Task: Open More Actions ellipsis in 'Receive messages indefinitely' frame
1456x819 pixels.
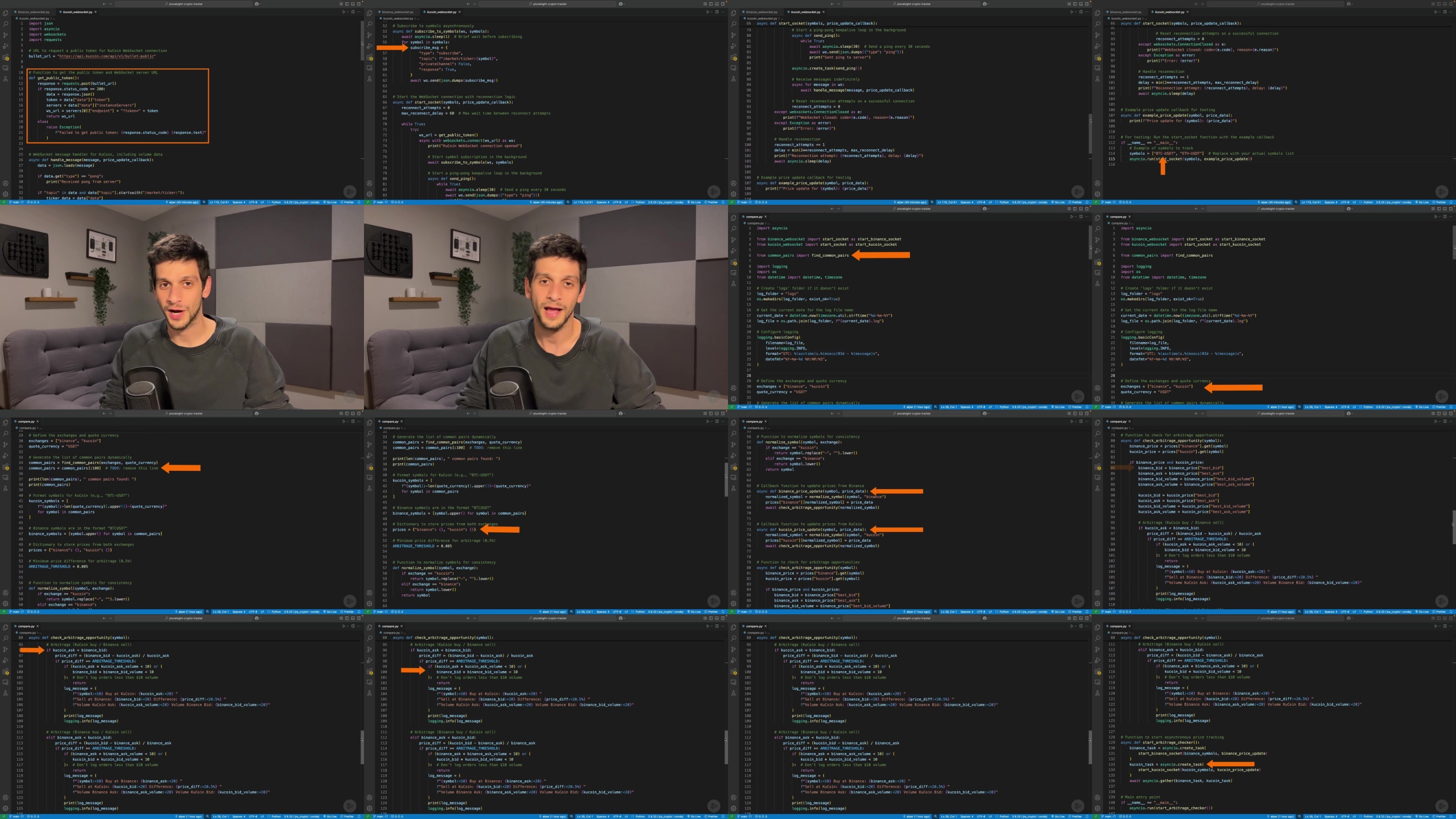Action: coord(1087,12)
